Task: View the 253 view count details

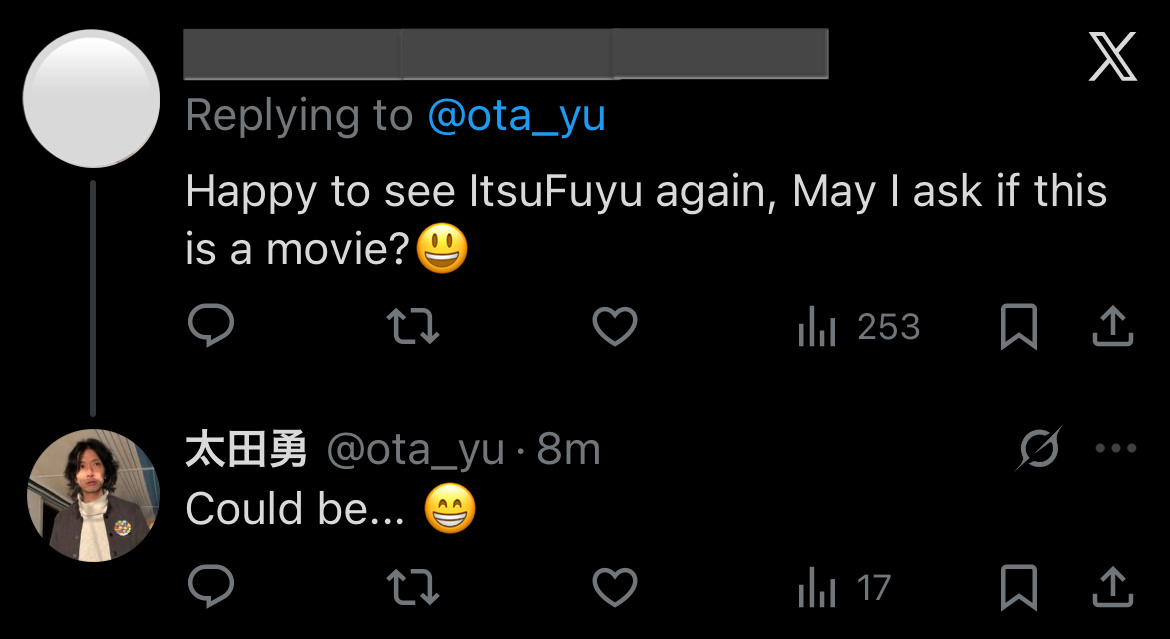Action: click(888, 326)
